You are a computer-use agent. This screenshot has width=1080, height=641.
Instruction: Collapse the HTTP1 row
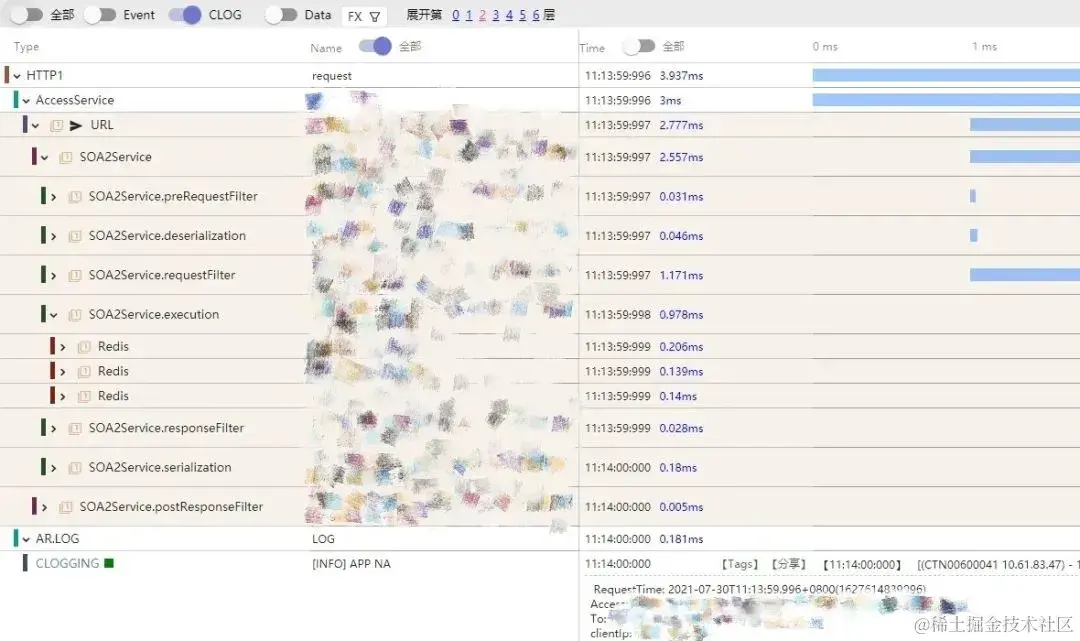[x=17, y=76]
